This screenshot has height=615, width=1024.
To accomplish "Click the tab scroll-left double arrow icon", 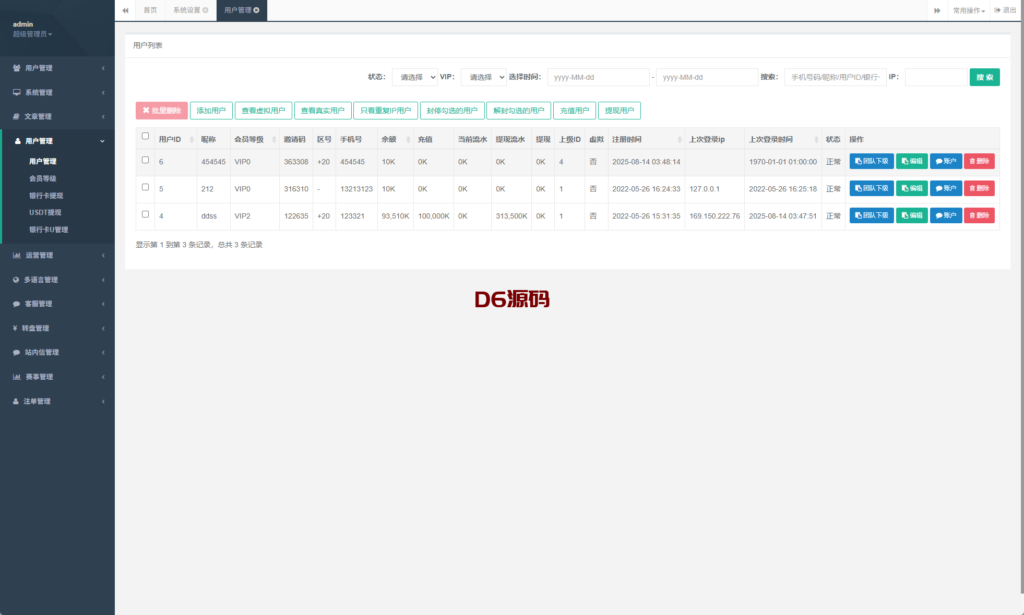I will click(125, 10).
